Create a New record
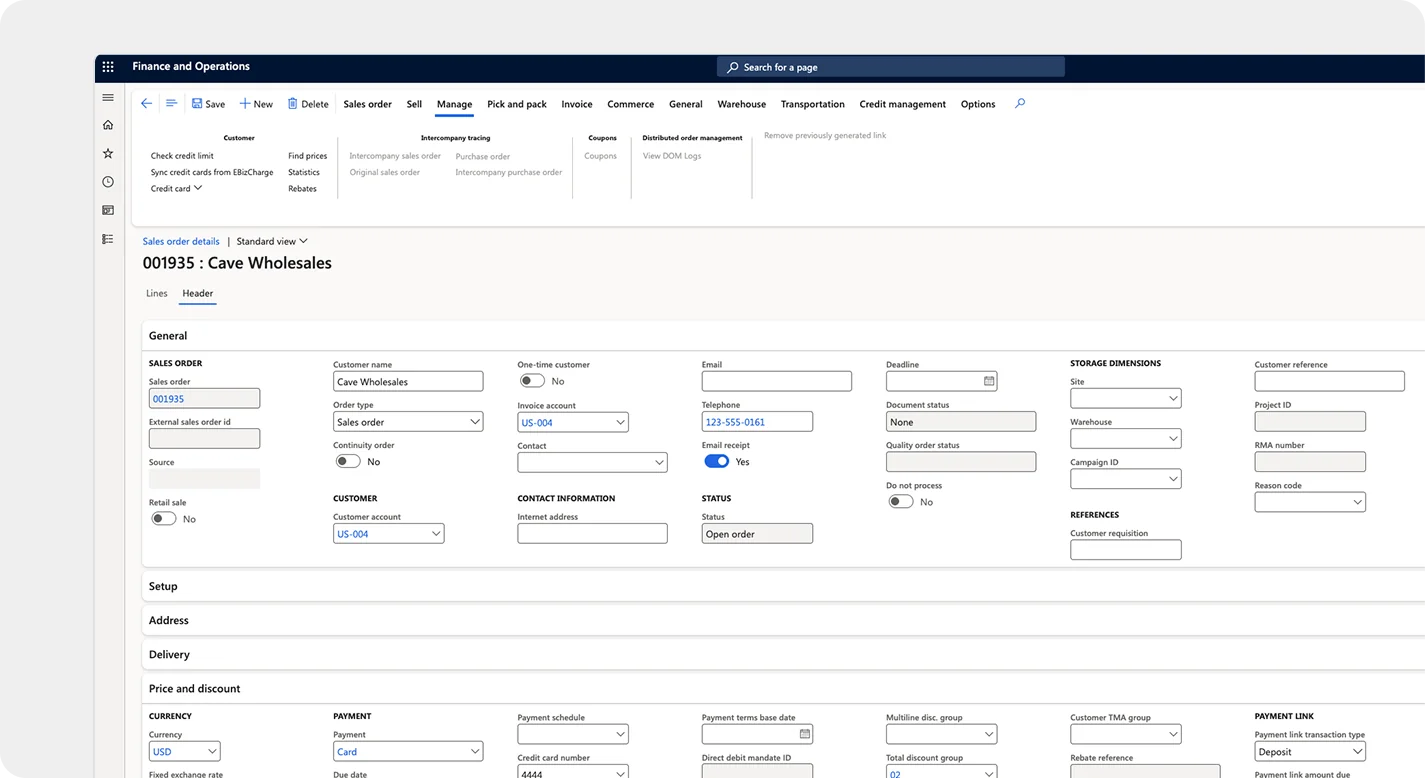 click(x=256, y=104)
